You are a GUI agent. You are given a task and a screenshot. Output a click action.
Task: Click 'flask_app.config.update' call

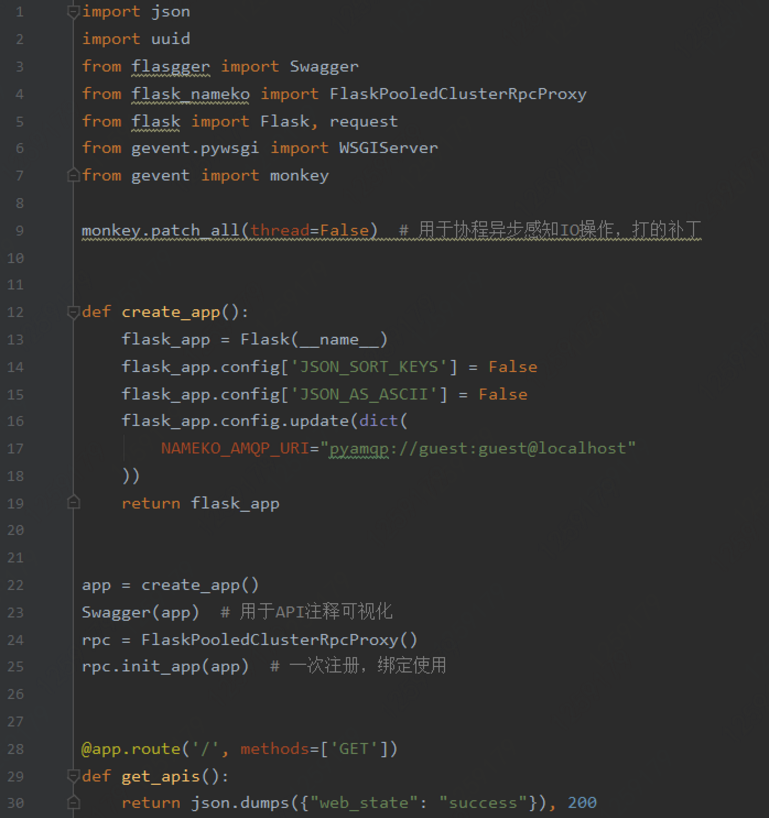pos(235,421)
